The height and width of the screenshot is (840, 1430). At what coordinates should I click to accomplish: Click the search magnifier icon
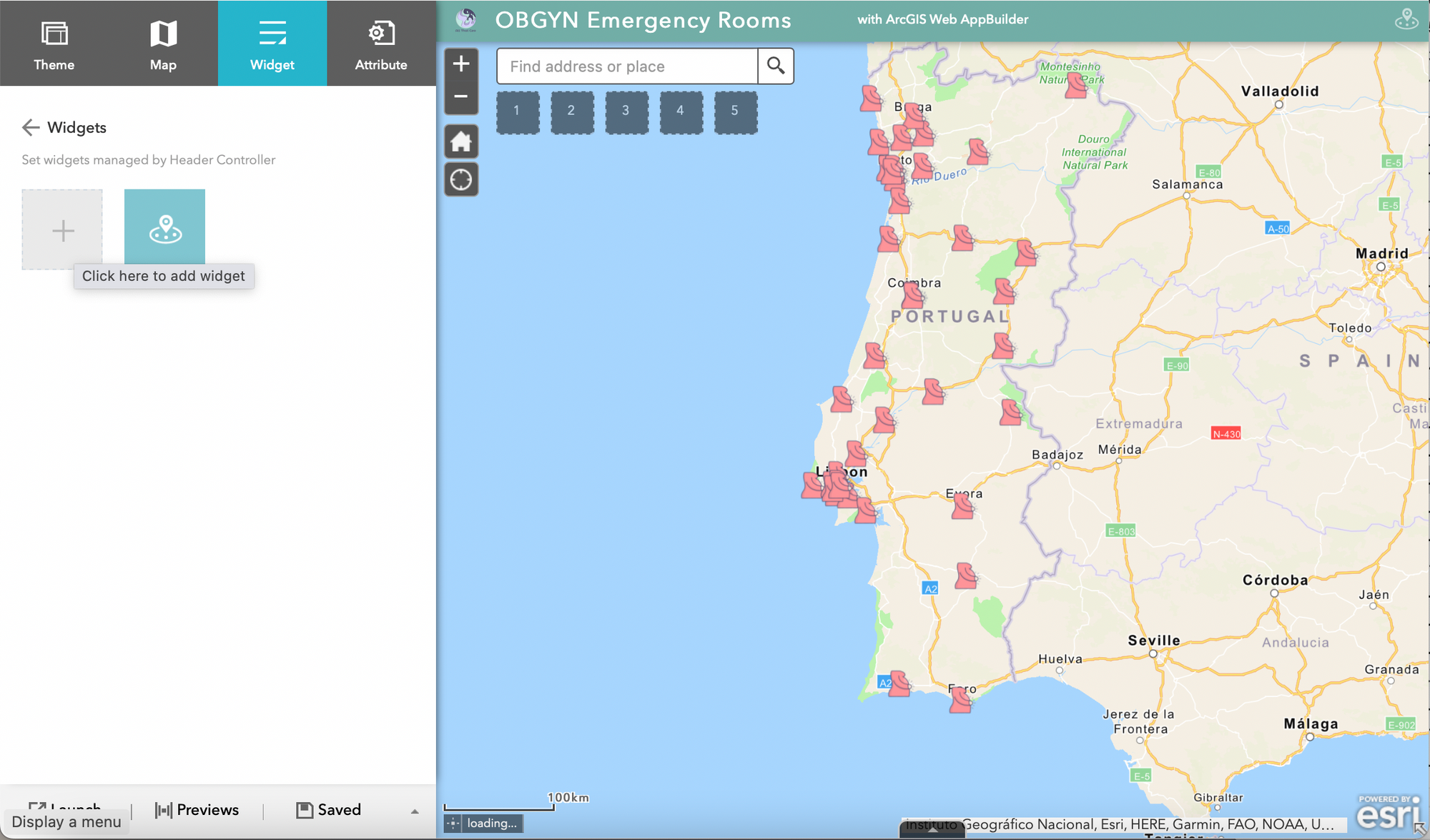coord(776,66)
